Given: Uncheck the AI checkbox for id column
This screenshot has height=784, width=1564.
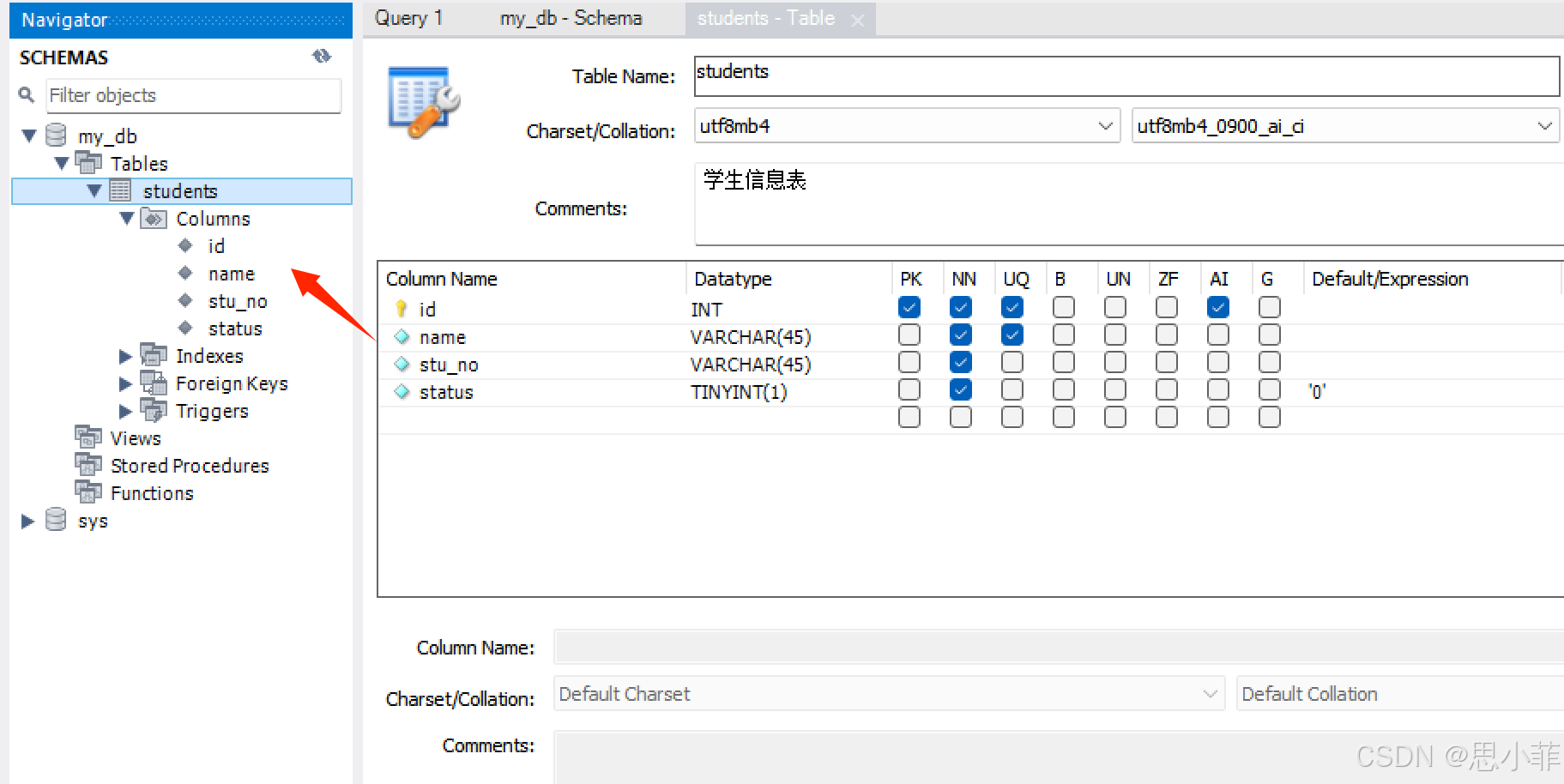Looking at the screenshot, I should click(1217, 307).
